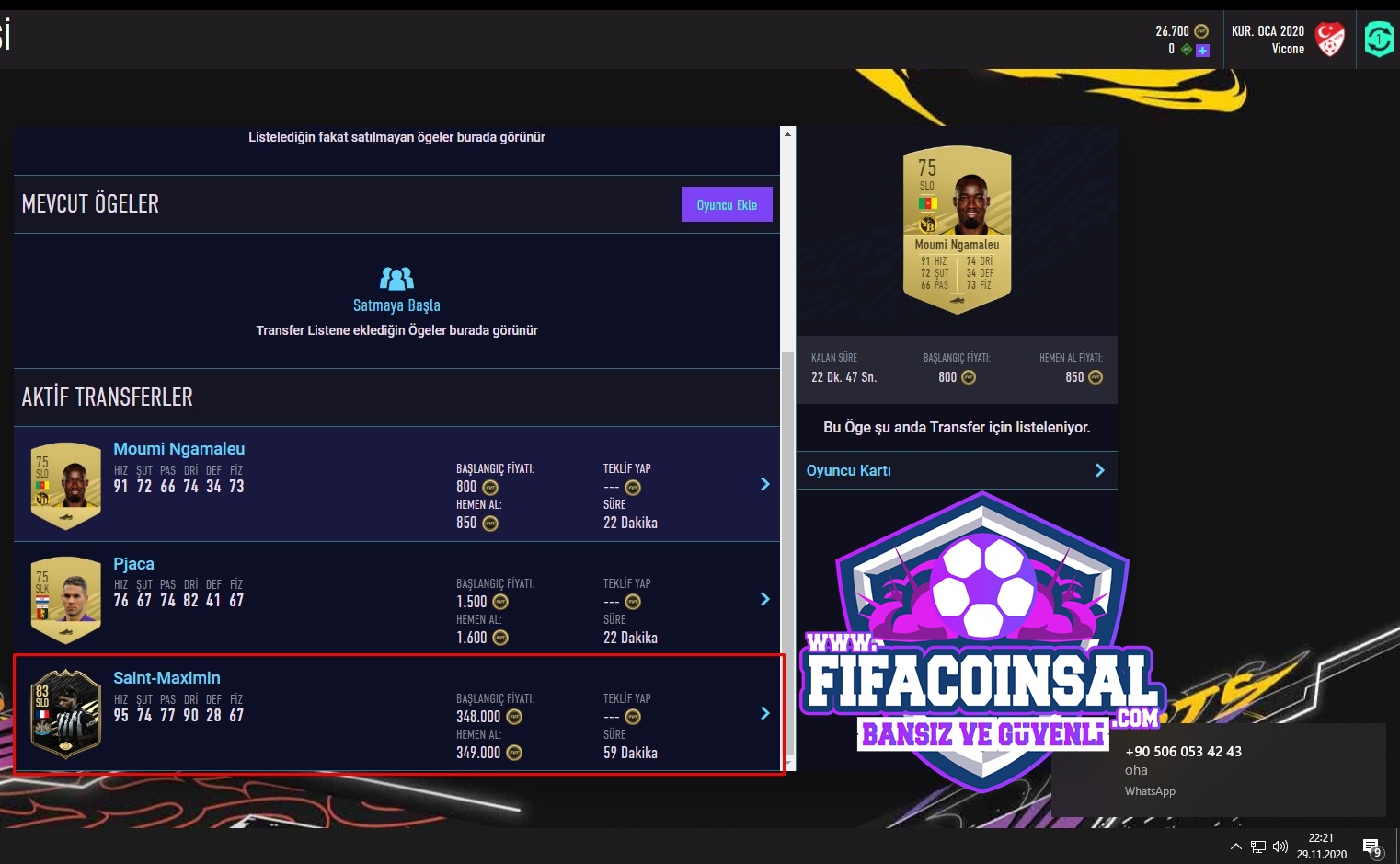Viewport: 1400px width, 864px height.
Task: Click the Oyuncu Ekle button
Action: pyautogui.click(x=727, y=204)
